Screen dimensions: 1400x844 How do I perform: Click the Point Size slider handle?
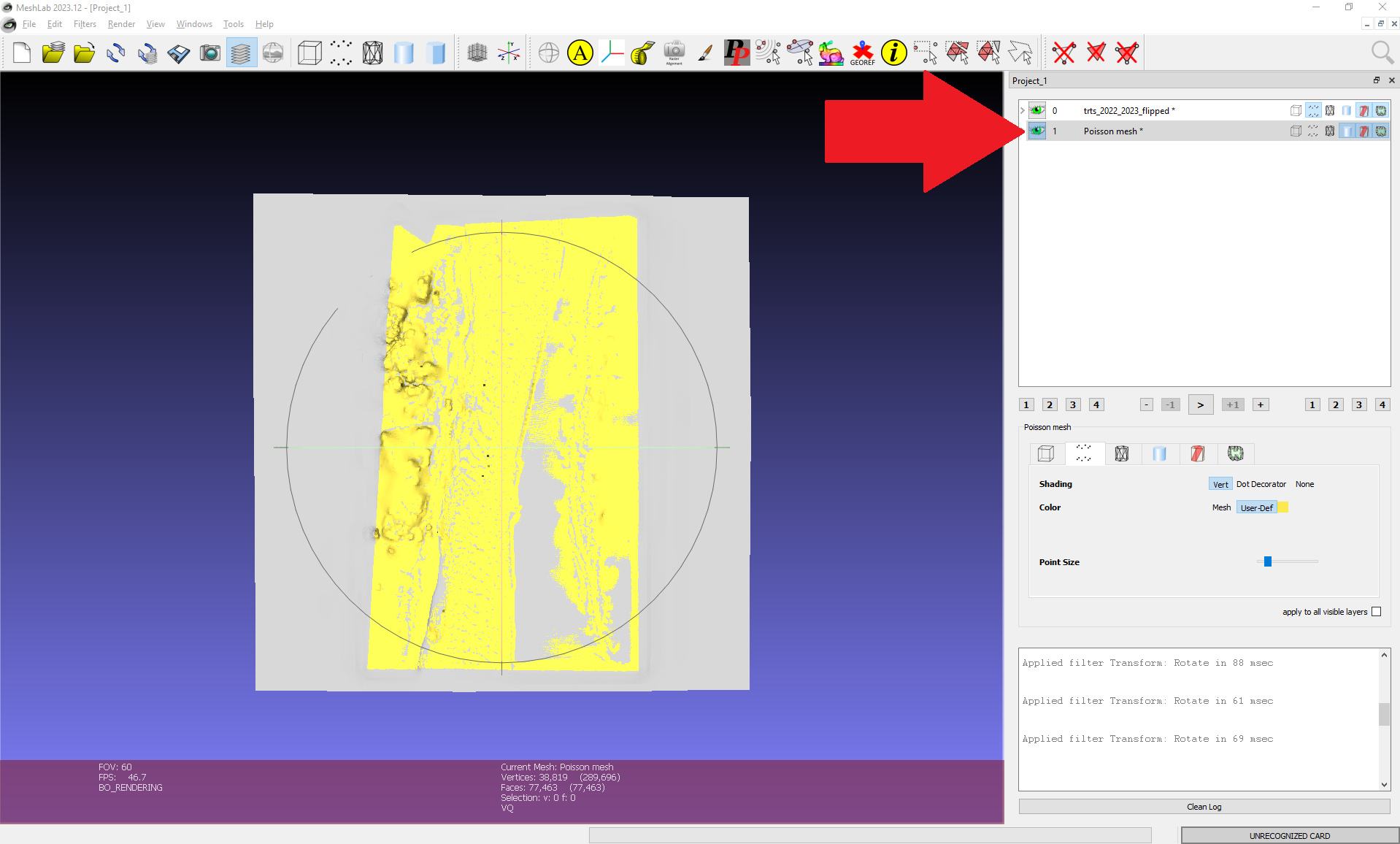point(1268,561)
